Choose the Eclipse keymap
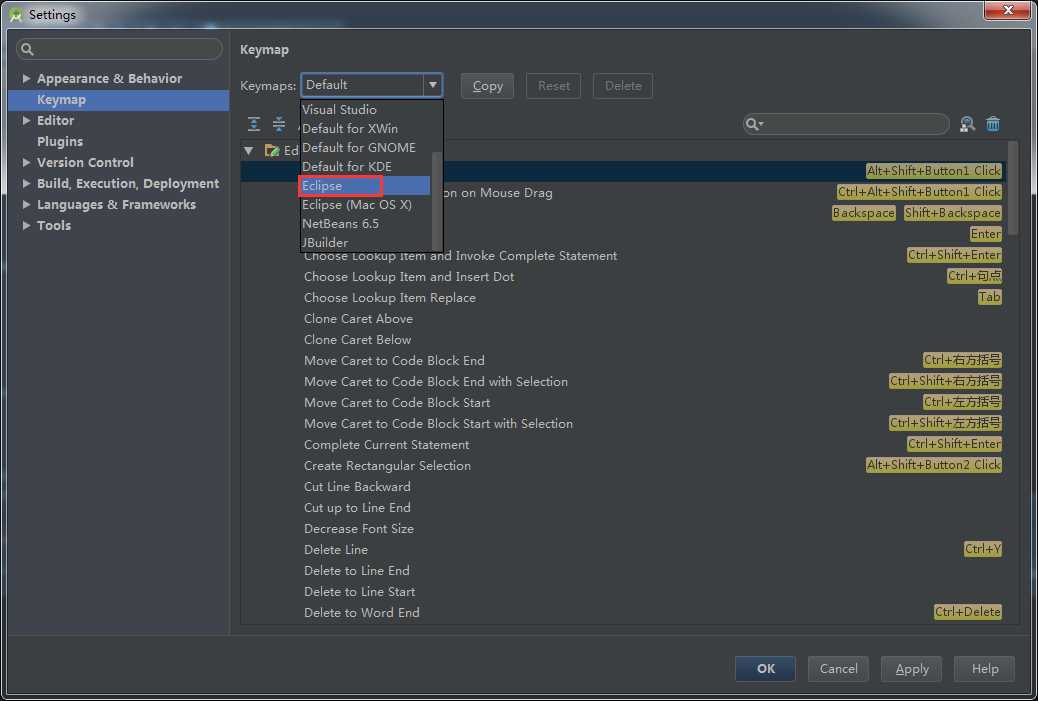 point(365,186)
